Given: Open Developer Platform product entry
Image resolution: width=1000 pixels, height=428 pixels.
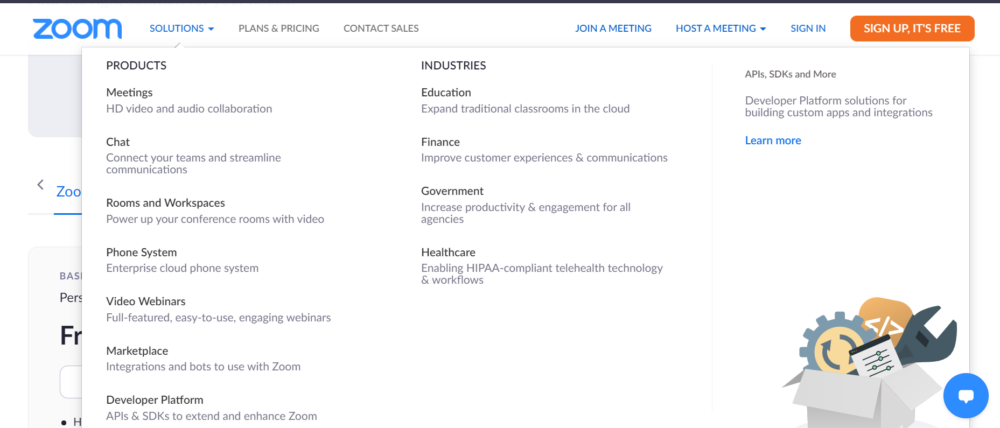Looking at the screenshot, I should coord(154,400).
